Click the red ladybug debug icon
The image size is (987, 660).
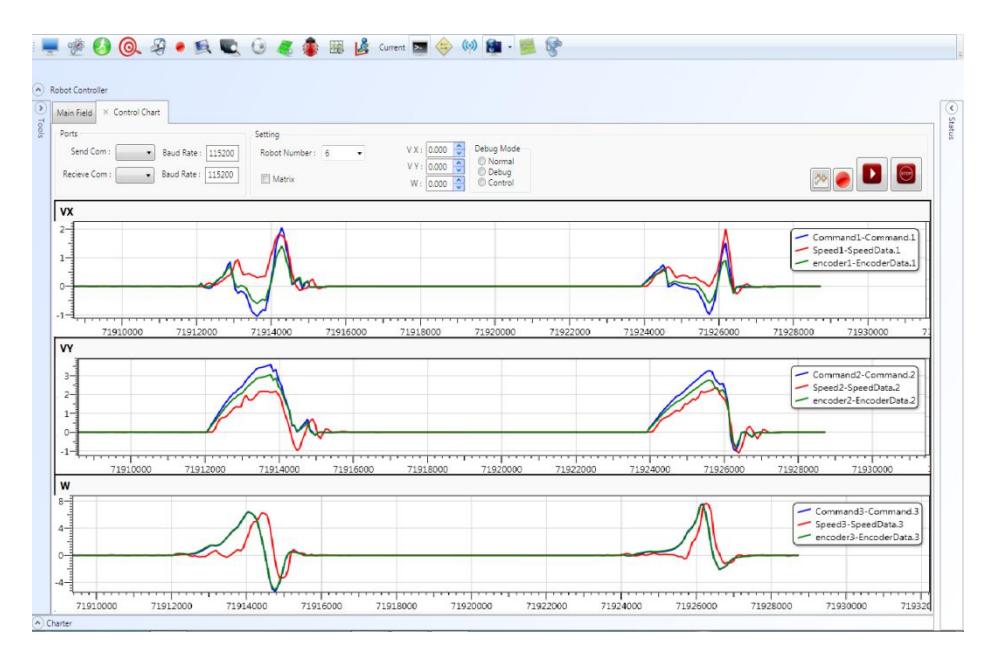310,47
